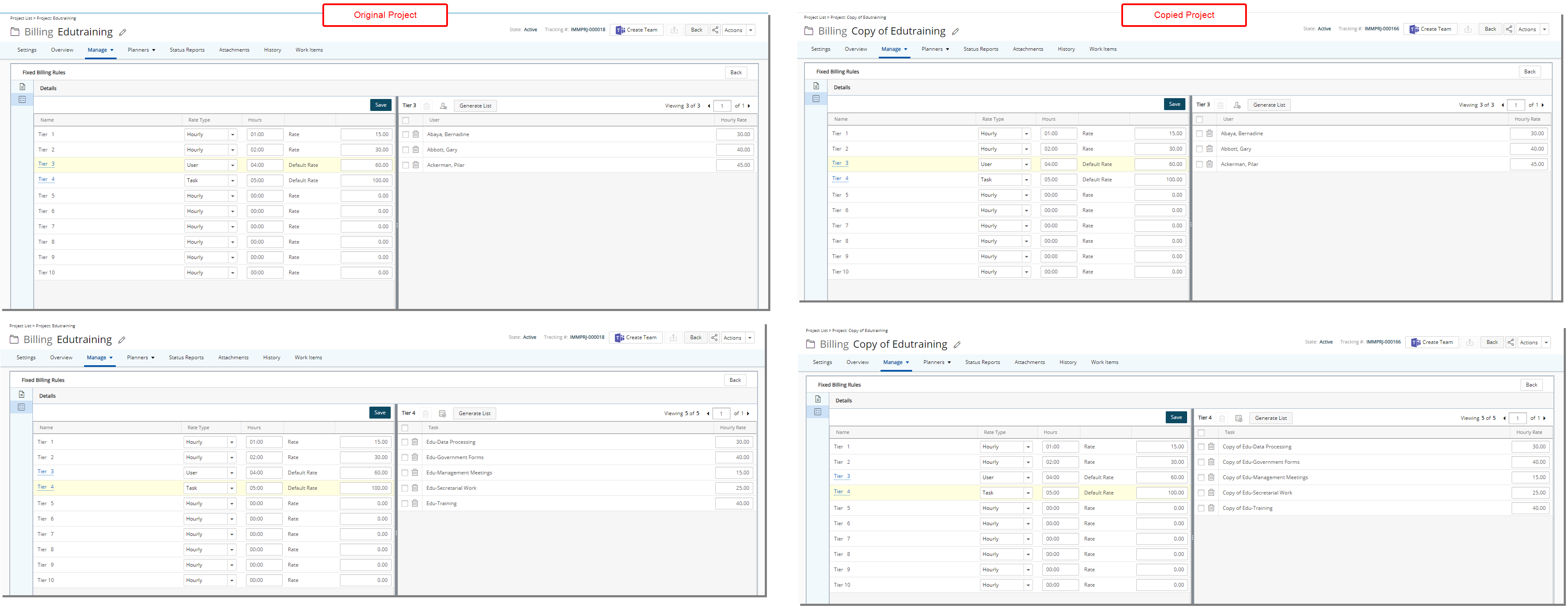The height and width of the screenshot is (608, 1568).
Task: Click Generate List in original Edutraining Tier 4 view
Action: [x=475, y=413]
